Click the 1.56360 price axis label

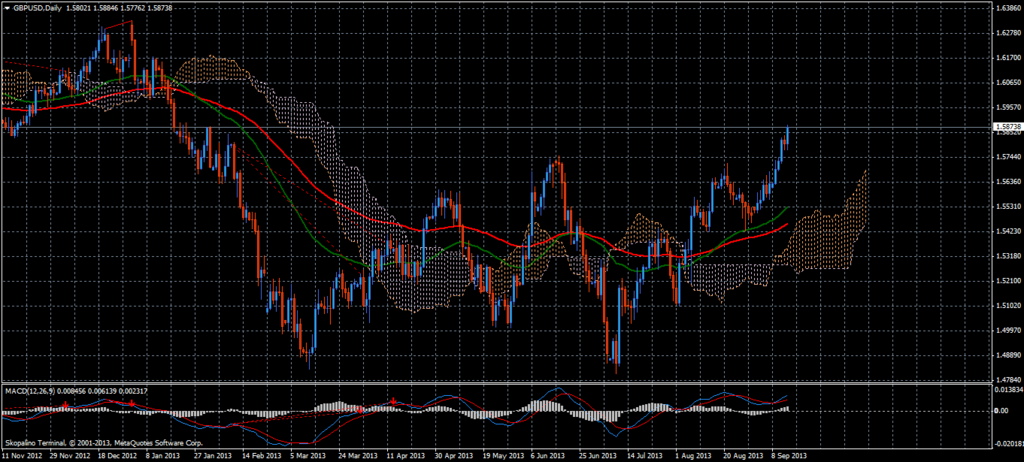(1006, 182)
